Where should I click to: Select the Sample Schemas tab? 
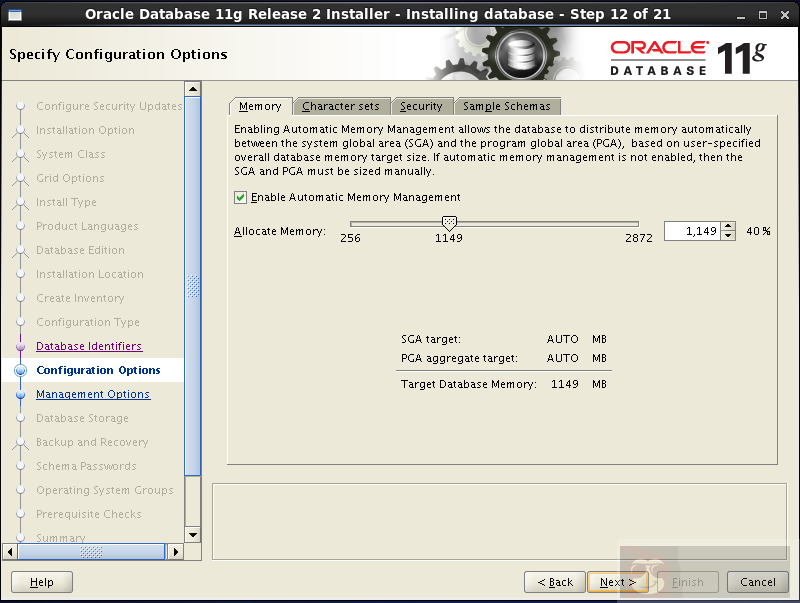pos(506,106)
